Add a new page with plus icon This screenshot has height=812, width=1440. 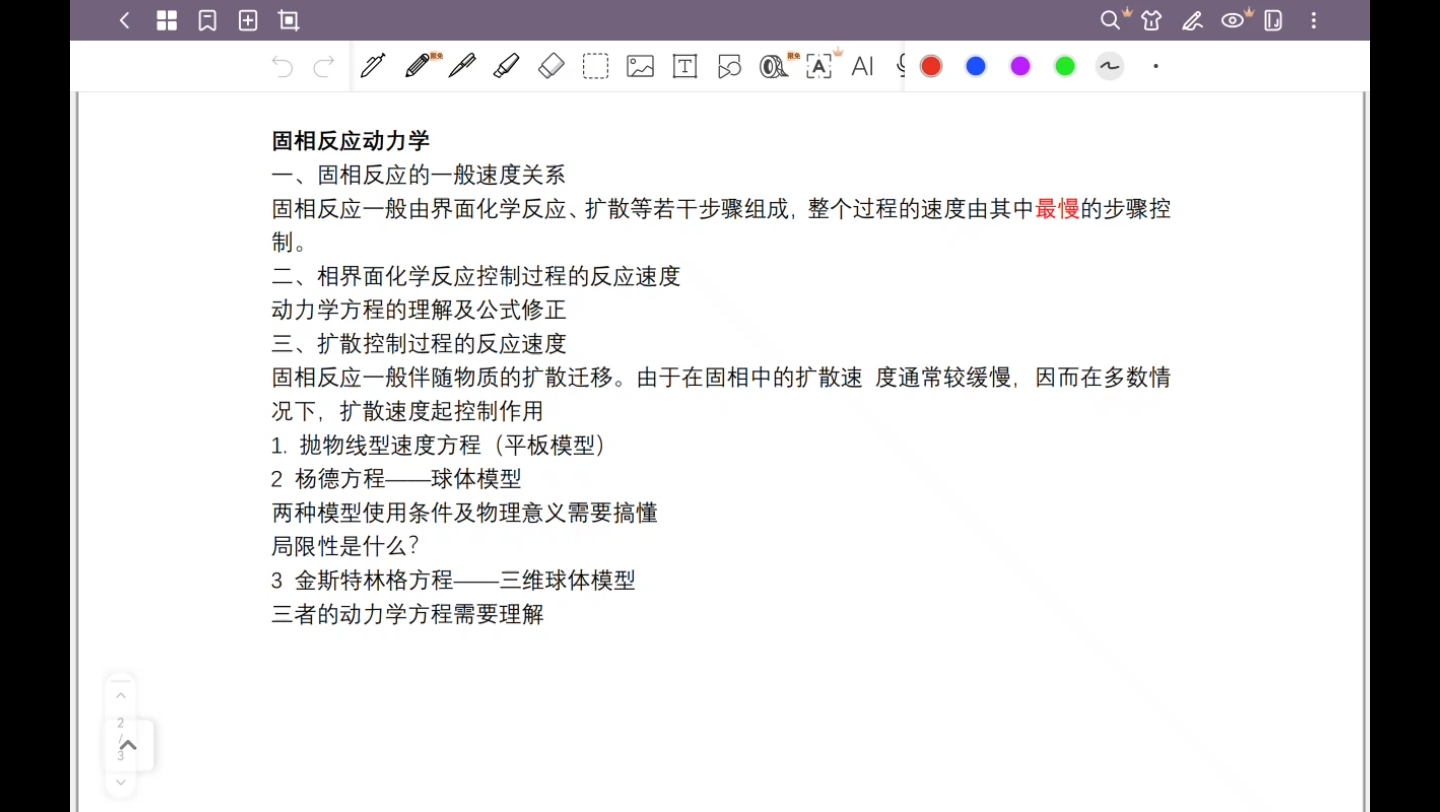pyautogui.click(x=248, y=20)
